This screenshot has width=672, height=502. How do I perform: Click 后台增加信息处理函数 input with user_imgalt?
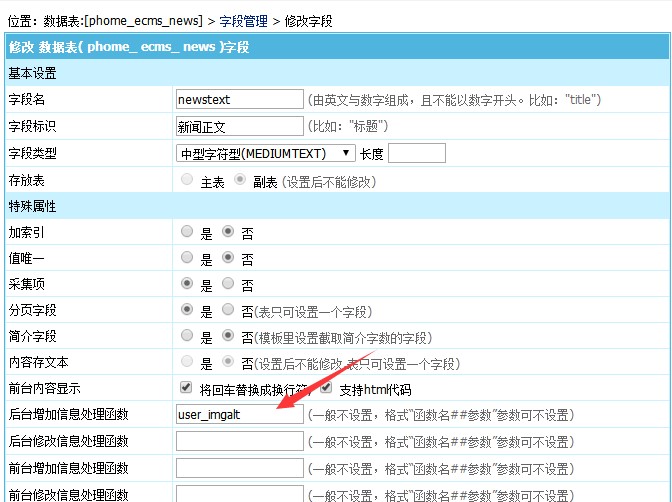pyautogui.click(x=238, y=414)
